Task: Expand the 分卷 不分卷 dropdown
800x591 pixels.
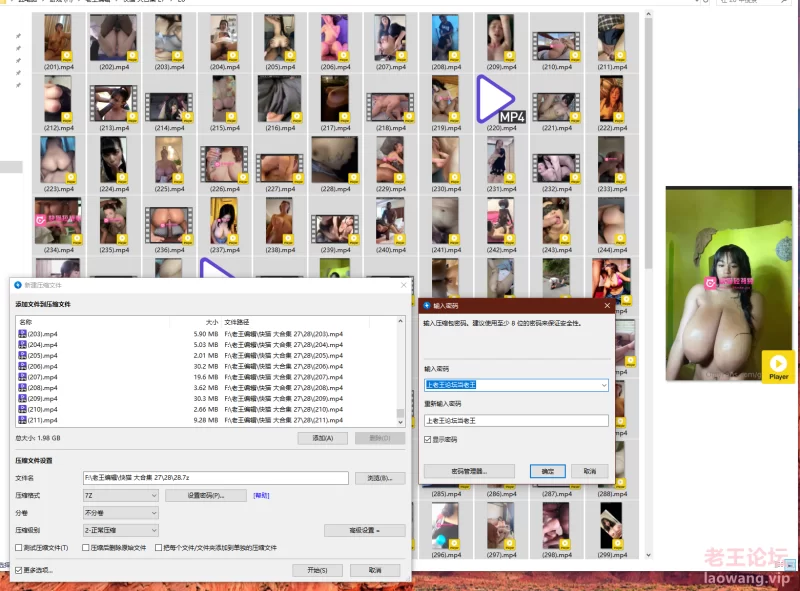Action: tap(120, 512)
